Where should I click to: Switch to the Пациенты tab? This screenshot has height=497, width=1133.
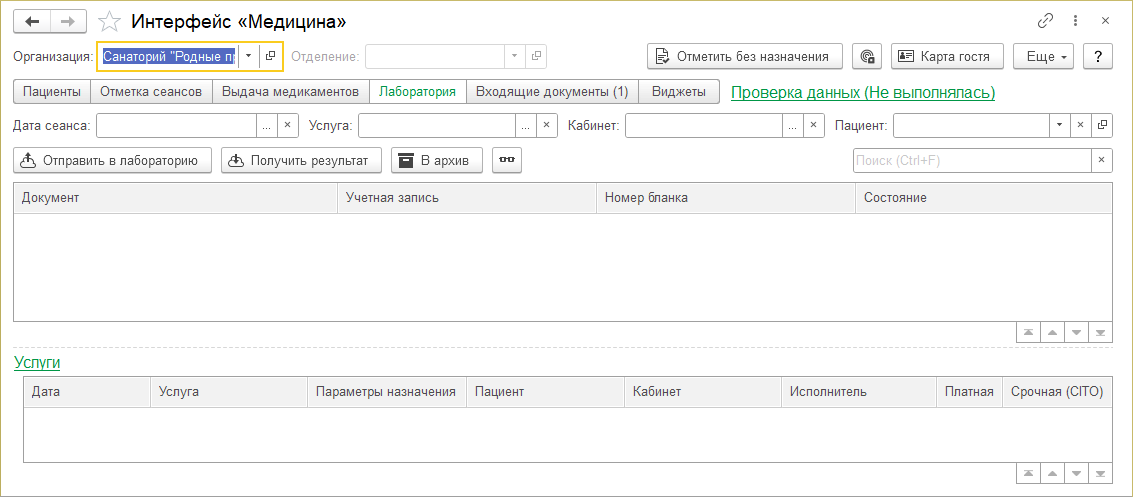click(52, 92)
